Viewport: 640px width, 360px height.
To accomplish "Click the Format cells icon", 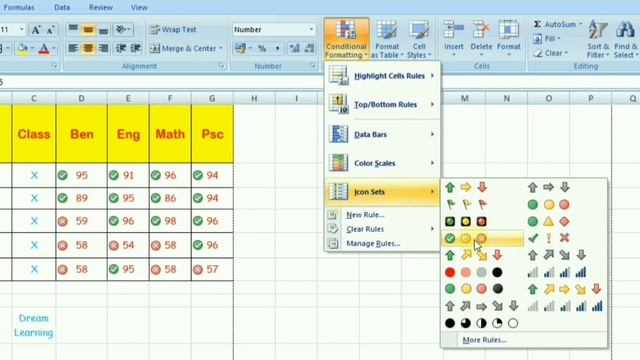I will [x=509, y=31].
